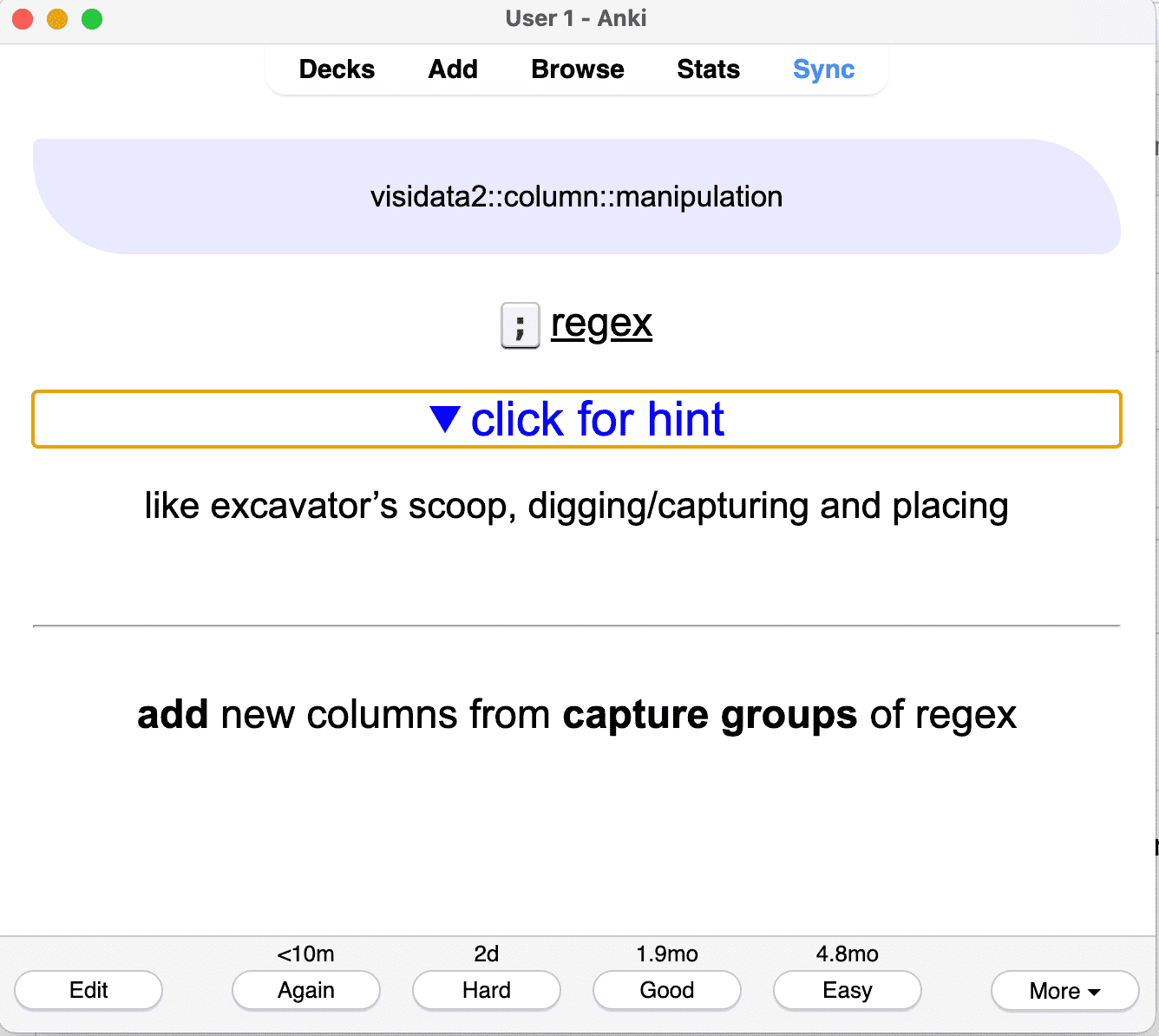1159x1036 pixels.
Task: Open the Stats screen
Action: pyautogui.click(x=708, y=69)
